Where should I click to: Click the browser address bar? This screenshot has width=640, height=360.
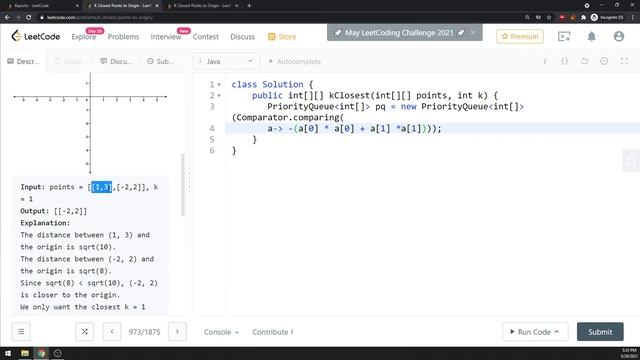[x=282, y=17]
